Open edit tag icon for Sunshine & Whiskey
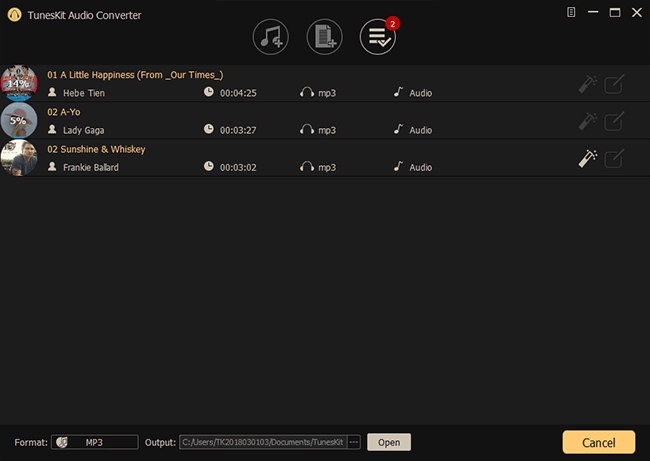This screenshot has height=461, width=650. [x=614, y=159]
